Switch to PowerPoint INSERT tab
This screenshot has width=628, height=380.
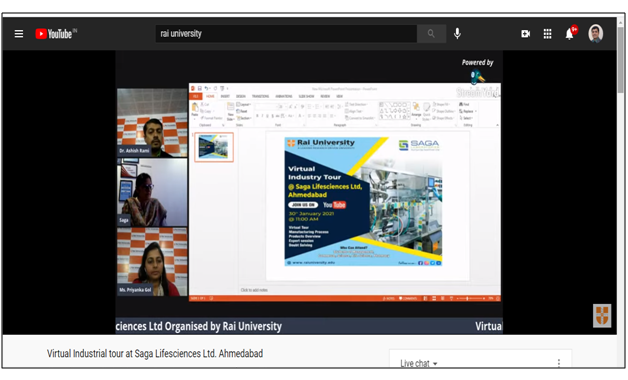click(225, 96)
